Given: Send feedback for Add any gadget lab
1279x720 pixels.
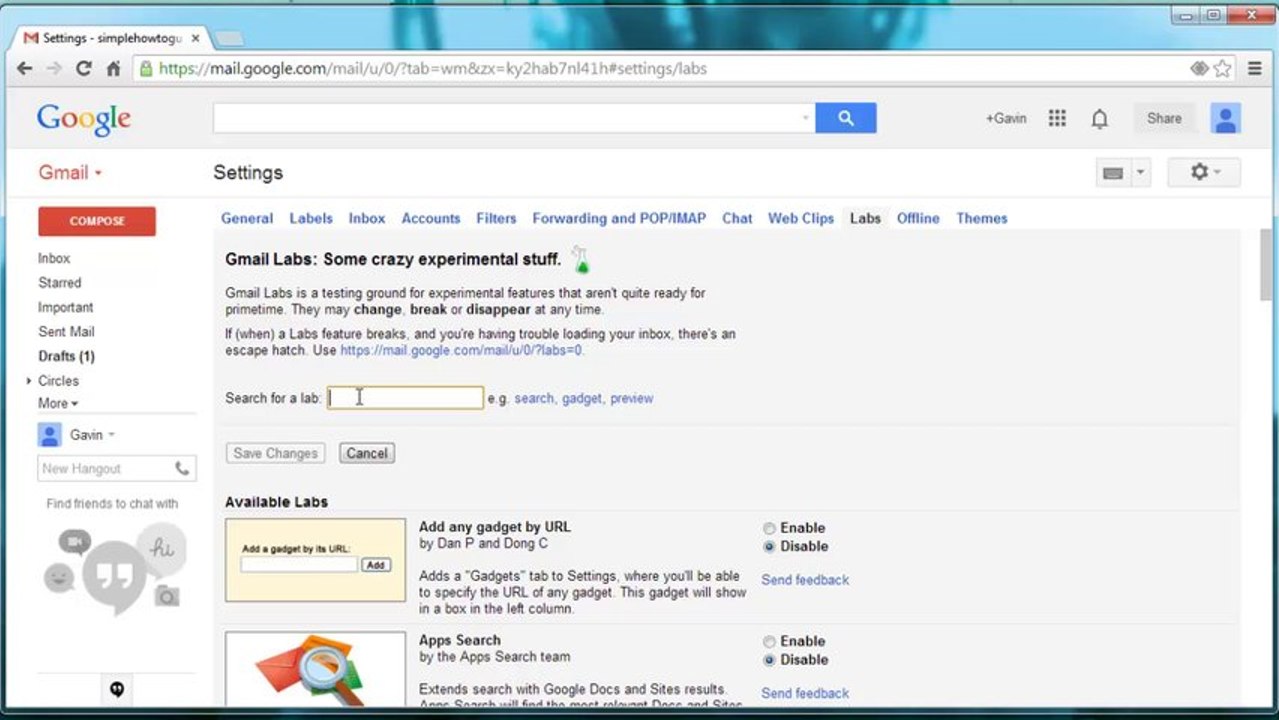Looking at the screenshot, I should (x=805, y=580).
